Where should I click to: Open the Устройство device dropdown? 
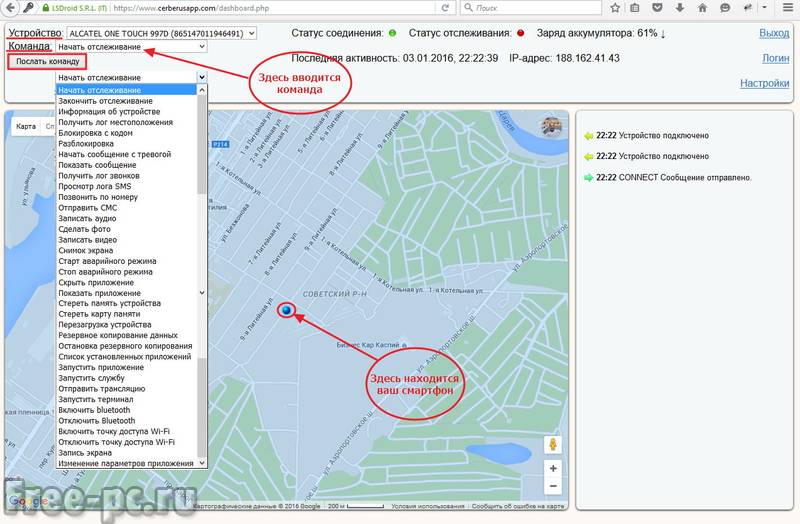point(161,33)
